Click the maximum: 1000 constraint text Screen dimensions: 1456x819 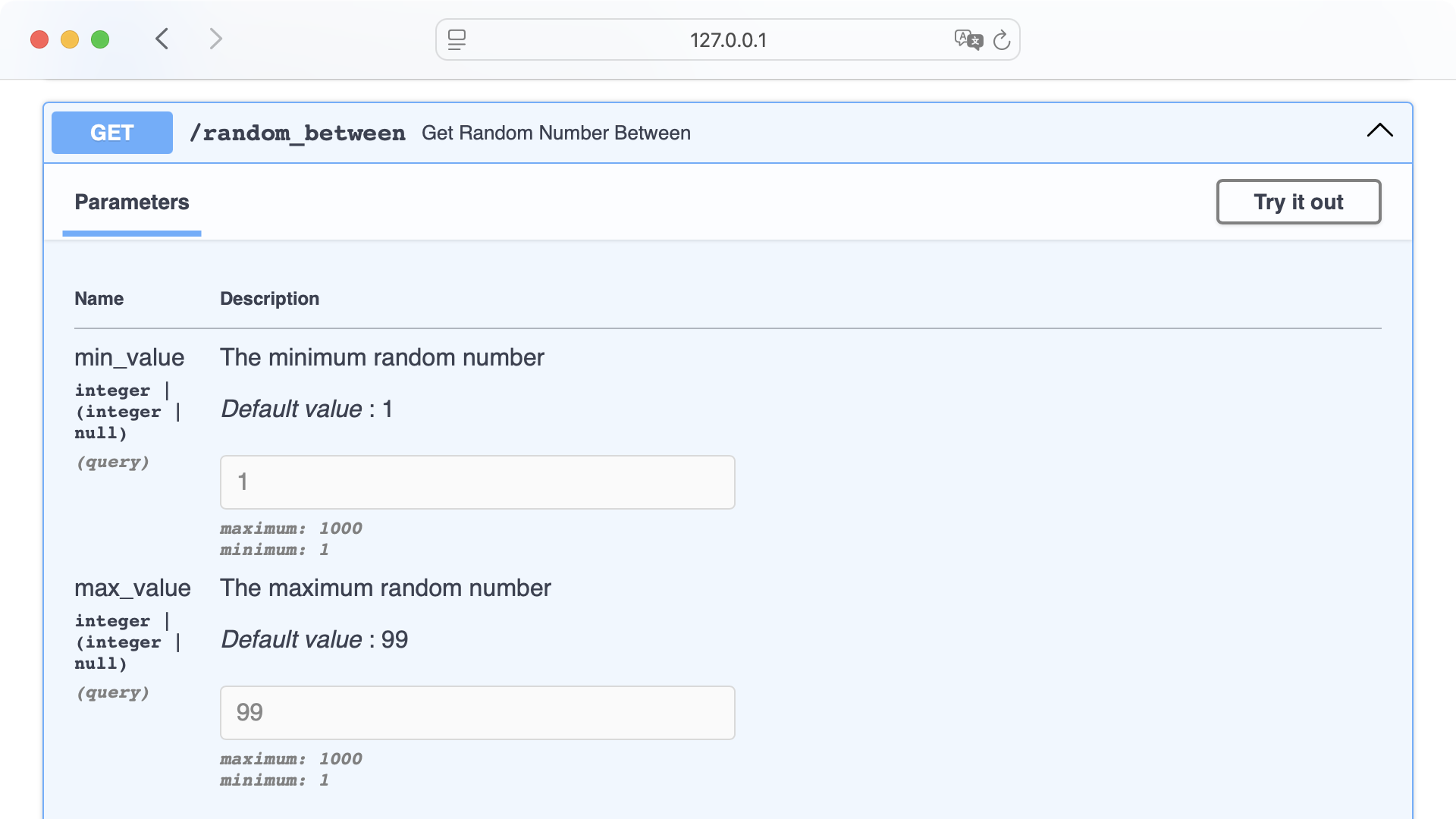pos(291,529)
